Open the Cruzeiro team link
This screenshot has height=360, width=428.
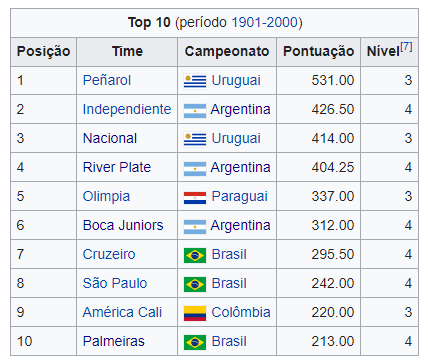coord(109,254)
